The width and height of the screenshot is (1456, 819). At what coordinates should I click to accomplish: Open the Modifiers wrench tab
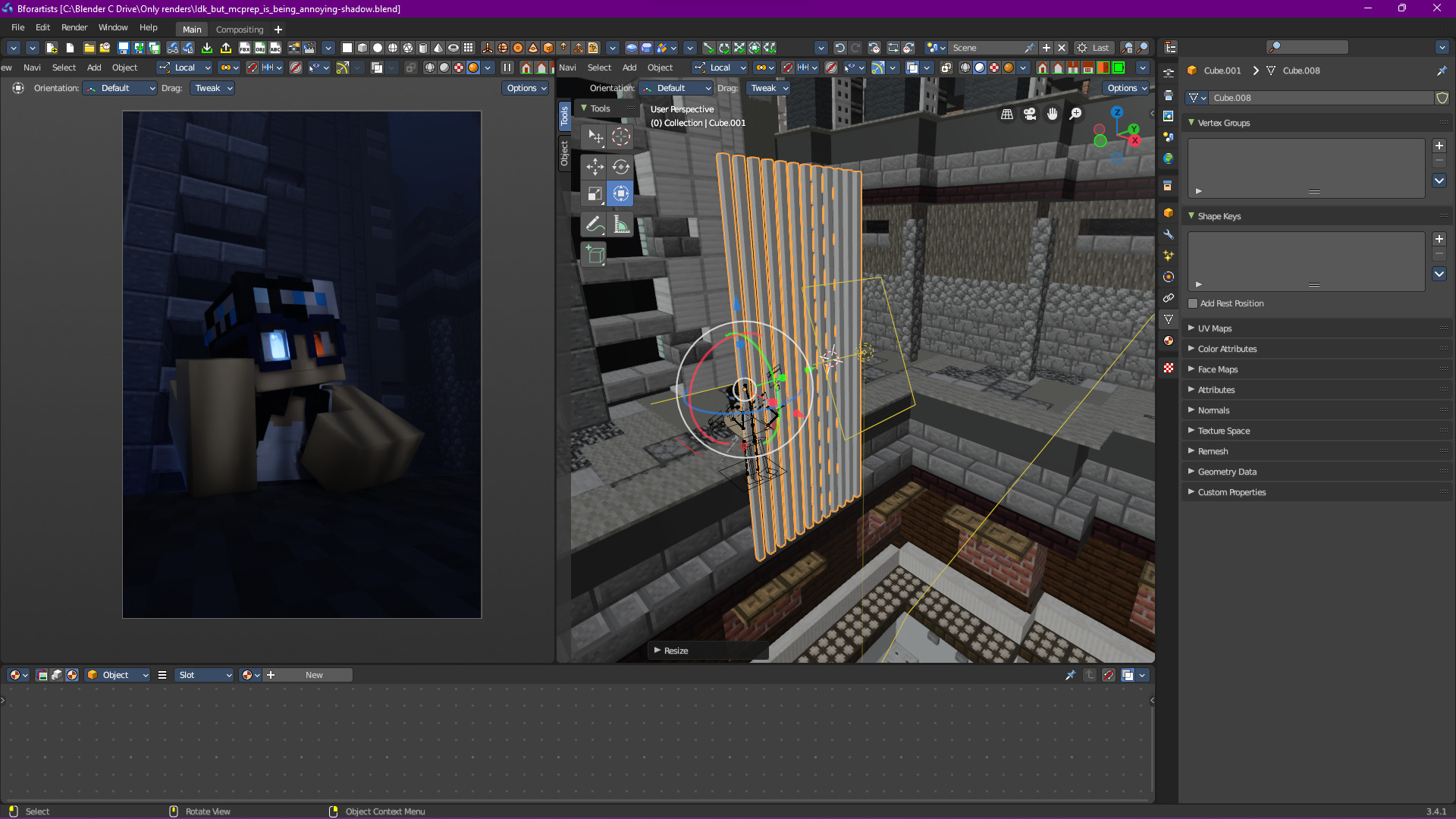[1169, 234]
